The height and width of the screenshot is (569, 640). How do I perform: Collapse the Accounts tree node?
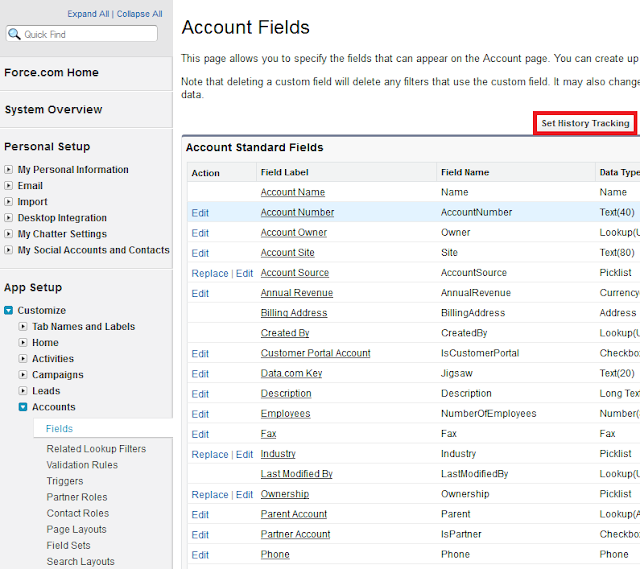[x=23, y=407]
